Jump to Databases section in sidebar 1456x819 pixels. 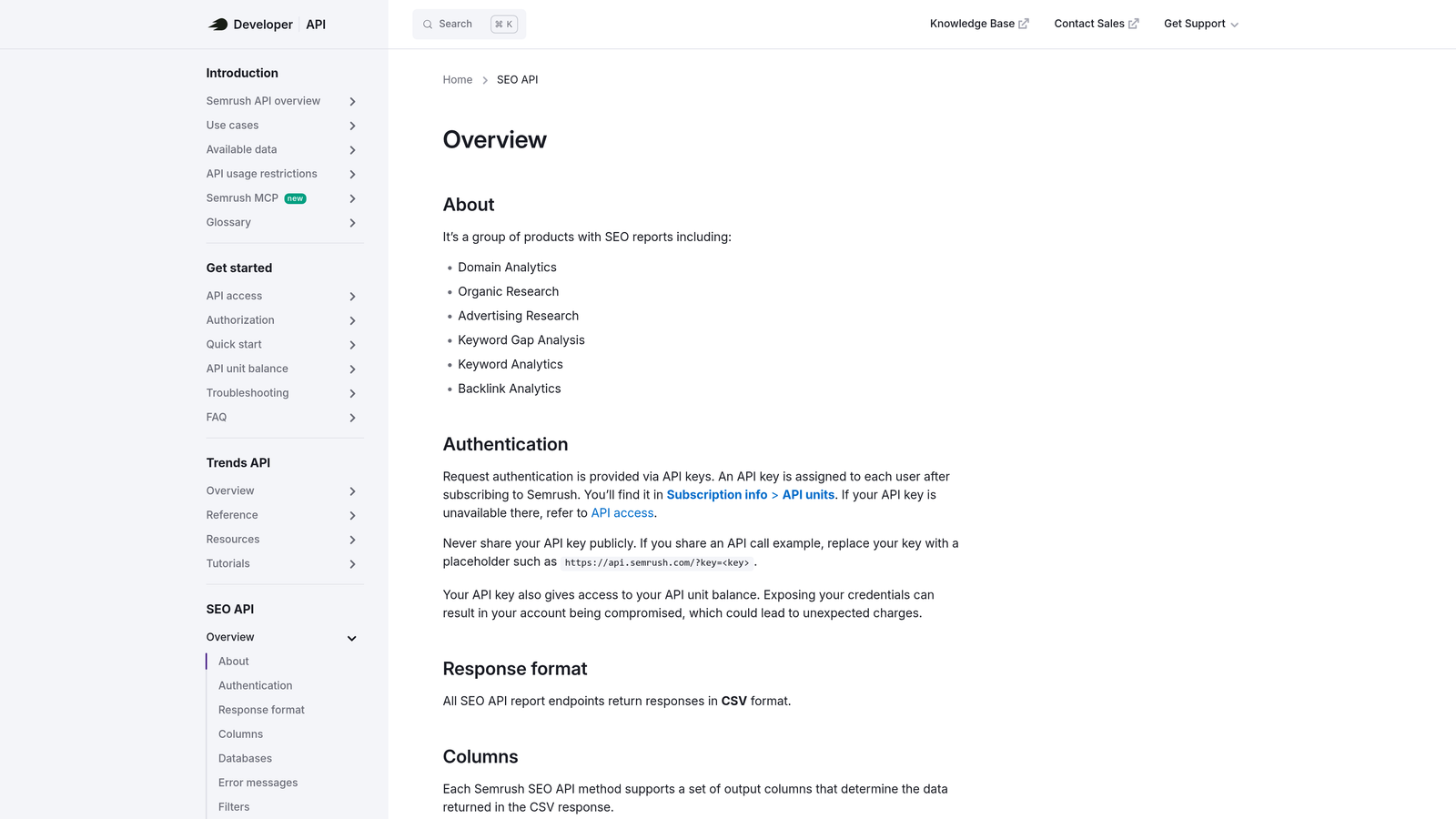click(x=245, y=758)
